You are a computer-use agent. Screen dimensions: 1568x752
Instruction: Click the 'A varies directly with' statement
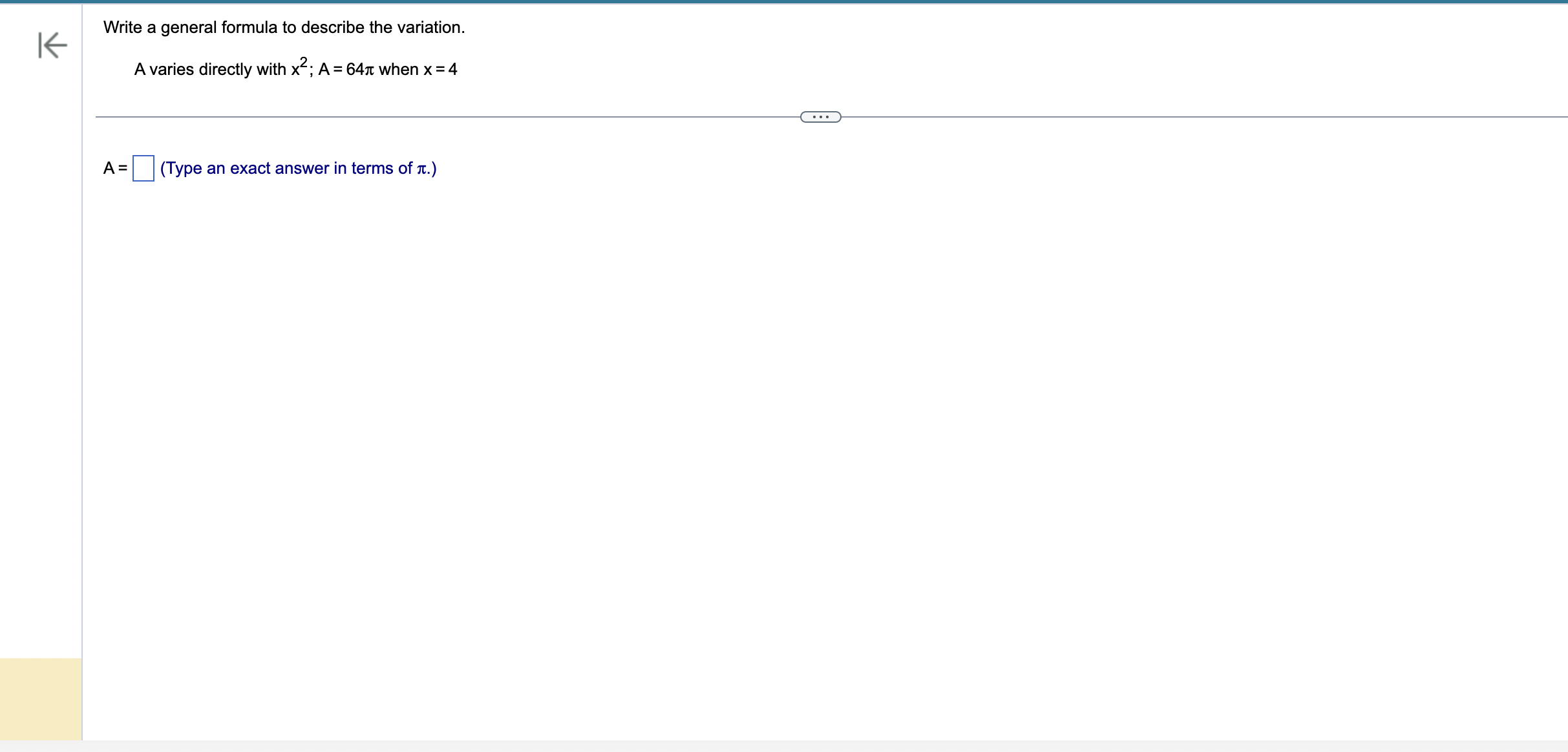pyautogui.click(x=210, y=69)
